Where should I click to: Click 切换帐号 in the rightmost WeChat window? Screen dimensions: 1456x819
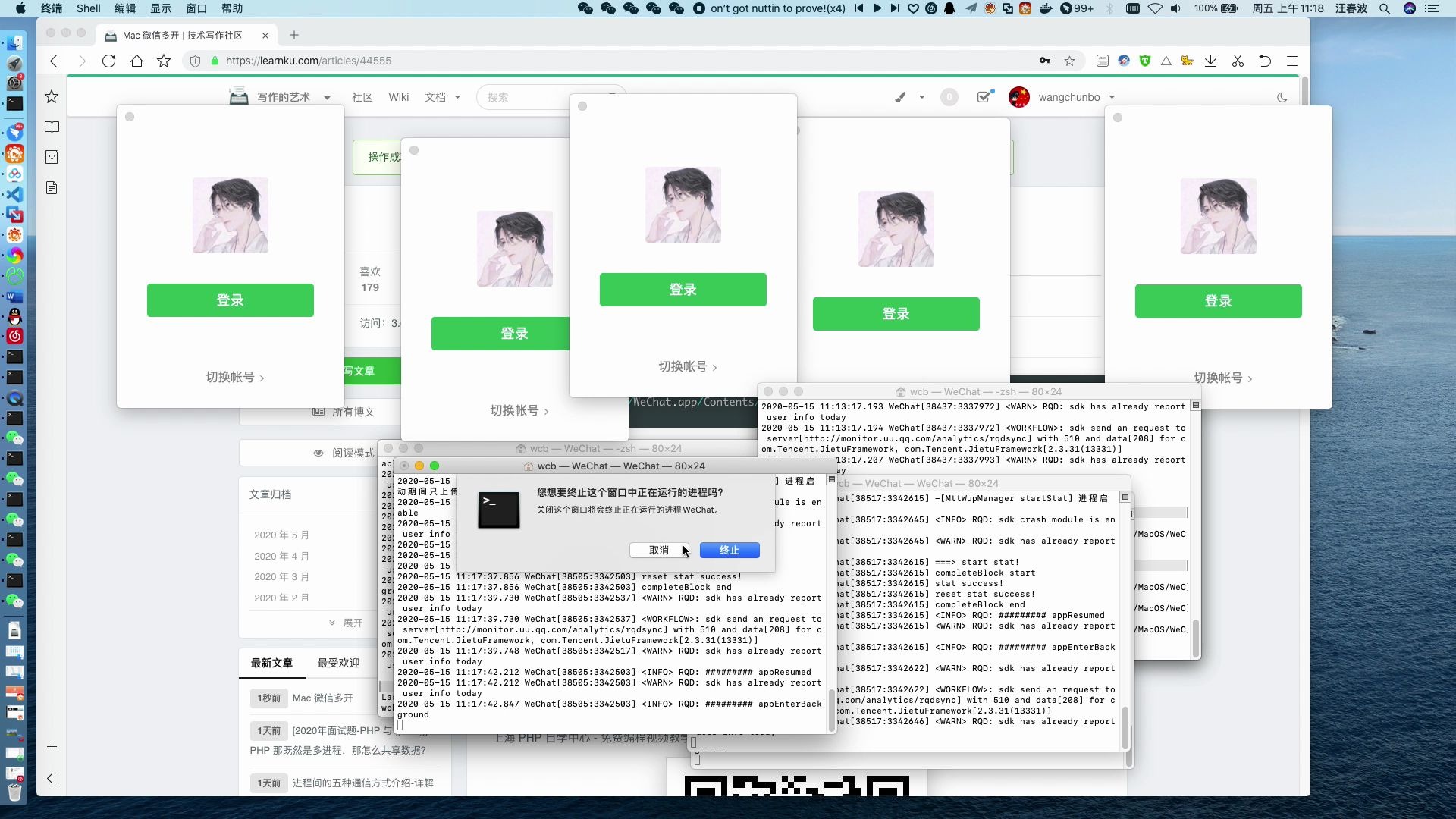(x=1222, y=378)
